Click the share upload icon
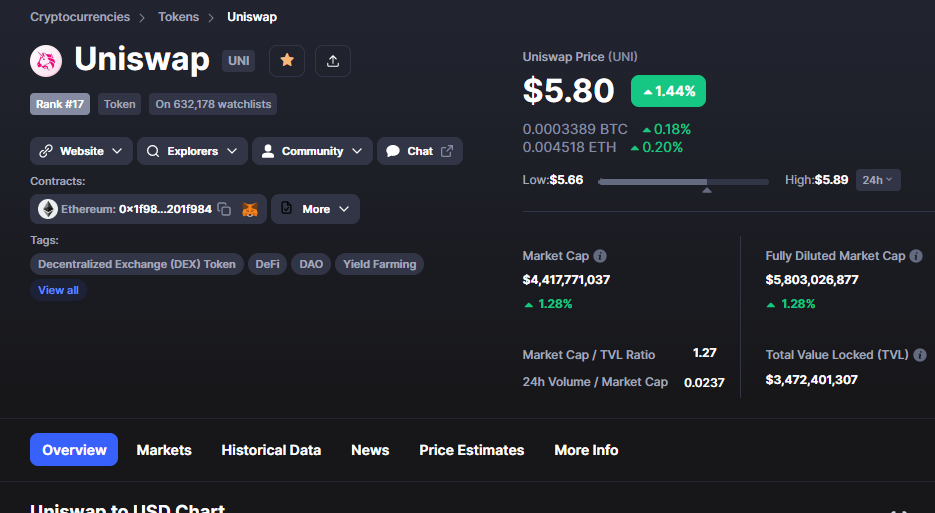 pyautogui.click(x=333, y=60)
